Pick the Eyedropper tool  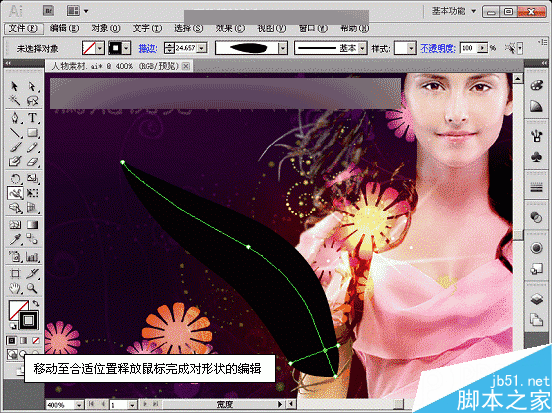15,239
